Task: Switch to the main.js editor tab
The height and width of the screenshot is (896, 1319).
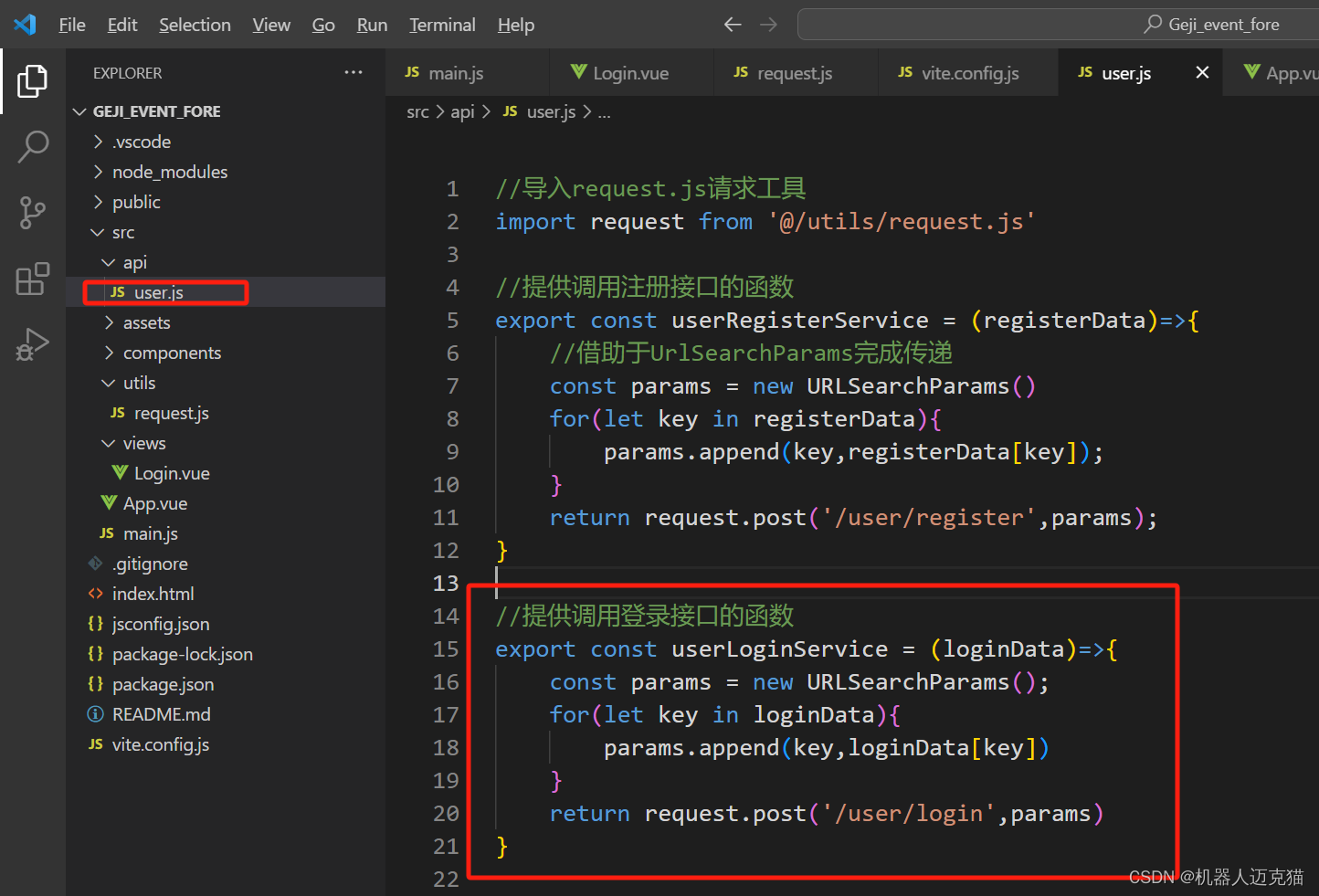Action: (468, 72)
